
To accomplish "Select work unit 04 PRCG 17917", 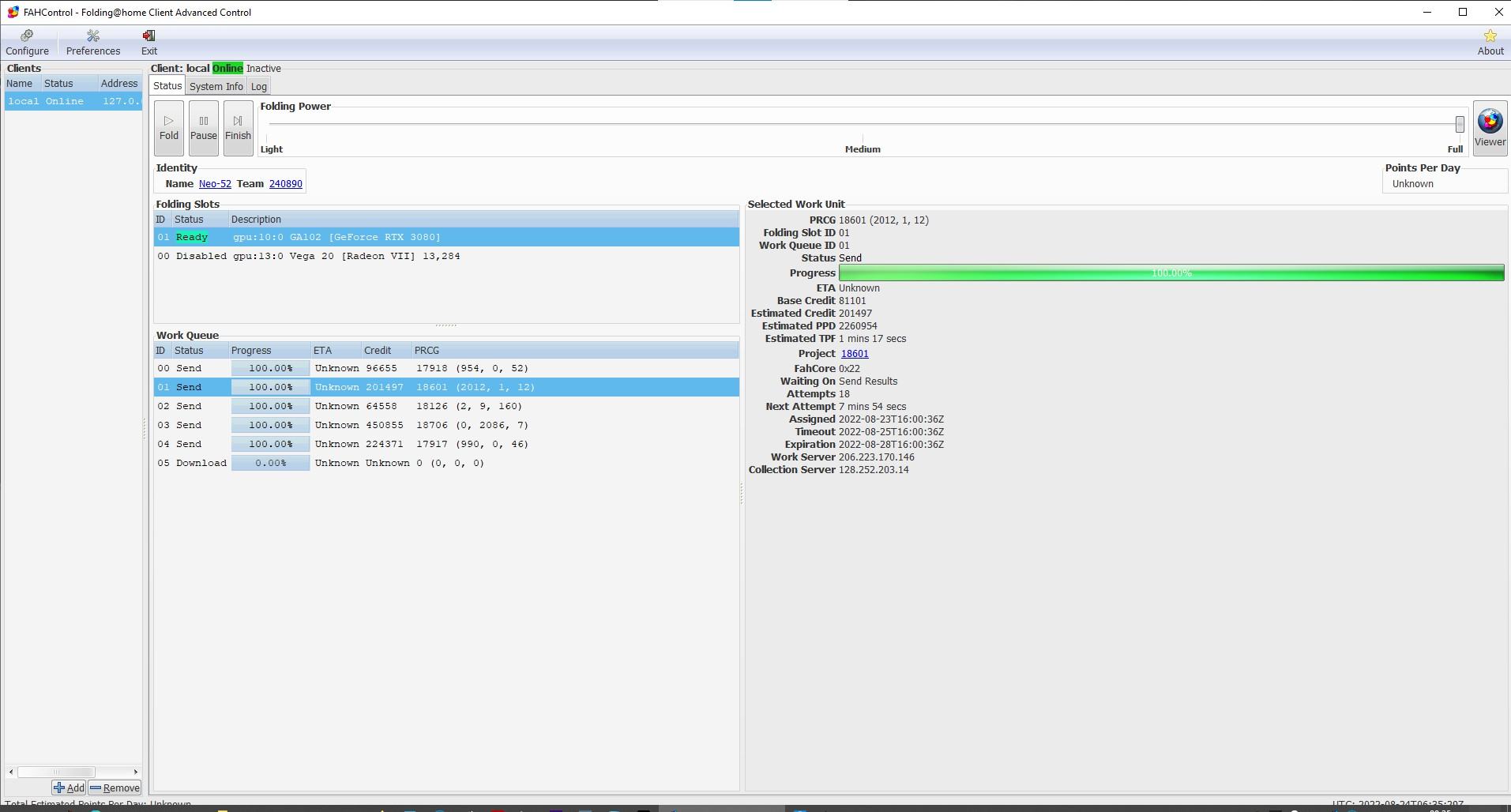I will click(x=446, y=444).
